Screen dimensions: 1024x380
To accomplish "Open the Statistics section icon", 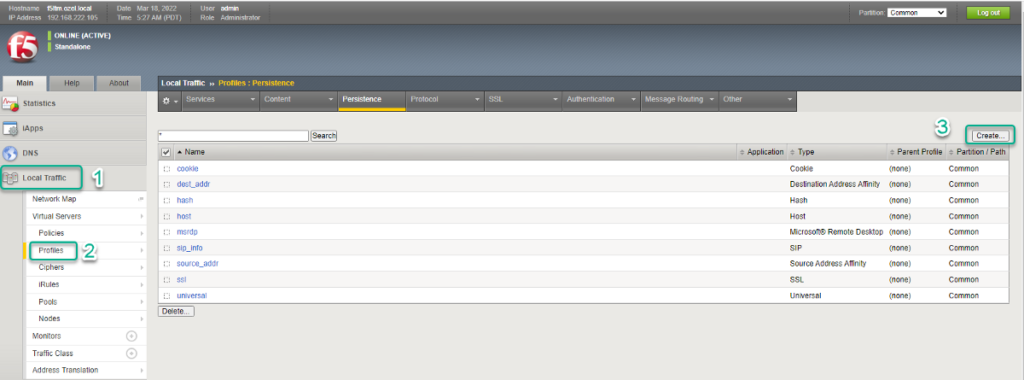I will point(10,104).
